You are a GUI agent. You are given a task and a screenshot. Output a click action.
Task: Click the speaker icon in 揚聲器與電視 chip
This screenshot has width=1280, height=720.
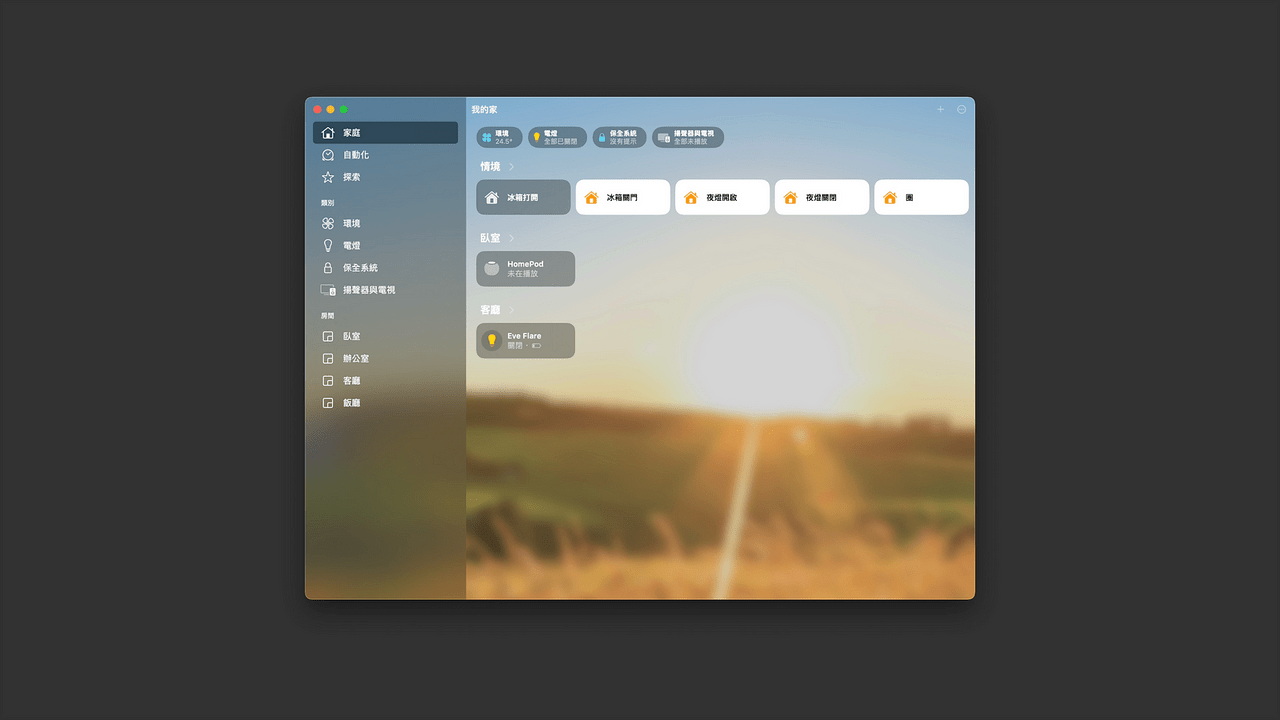[x=664, y=137]
